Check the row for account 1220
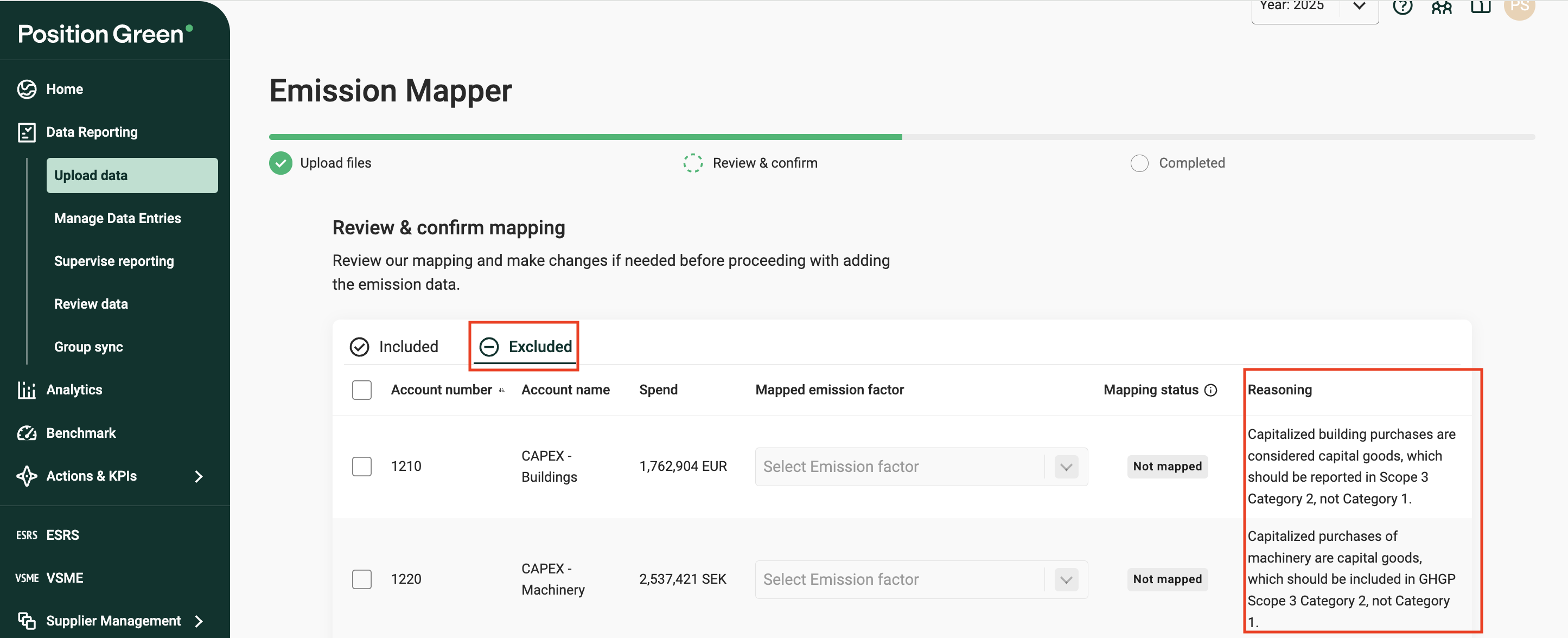The image size is (1568, 638). [361, 579]
